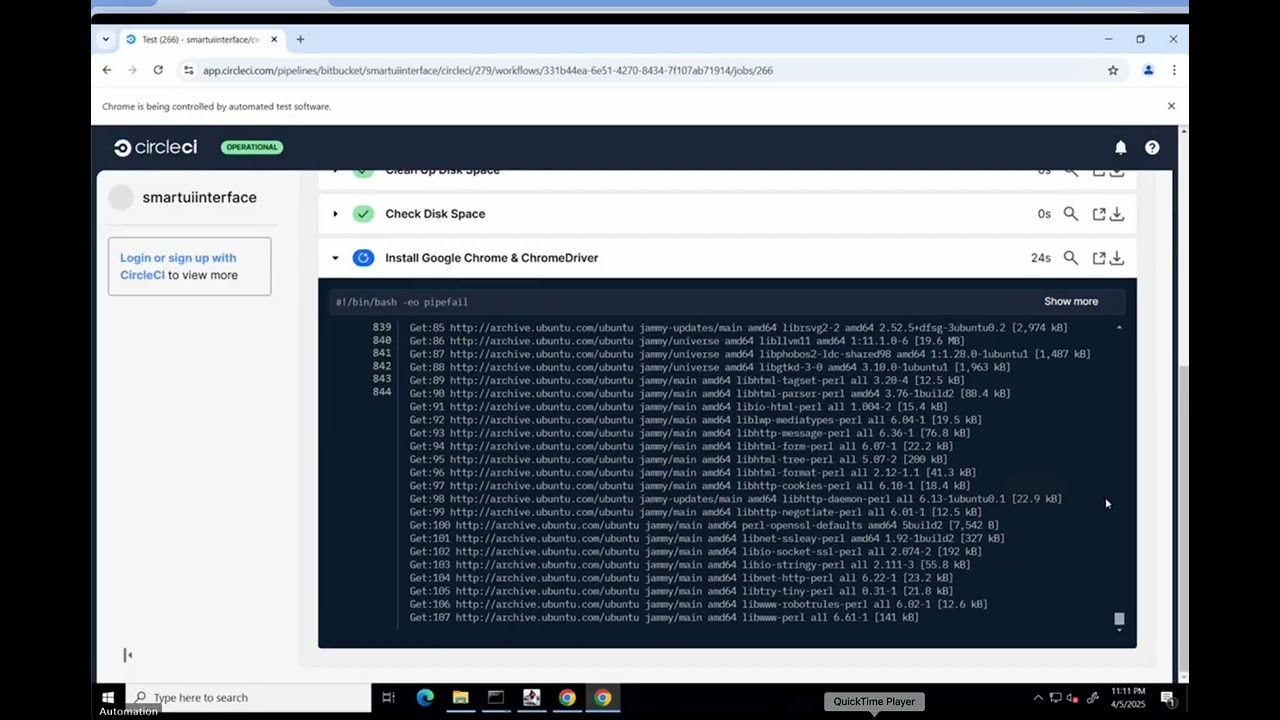Viewport: 1280px width, 720px height.
Task: Click the CircleCI logo in header
Action: tap(155, 148)
